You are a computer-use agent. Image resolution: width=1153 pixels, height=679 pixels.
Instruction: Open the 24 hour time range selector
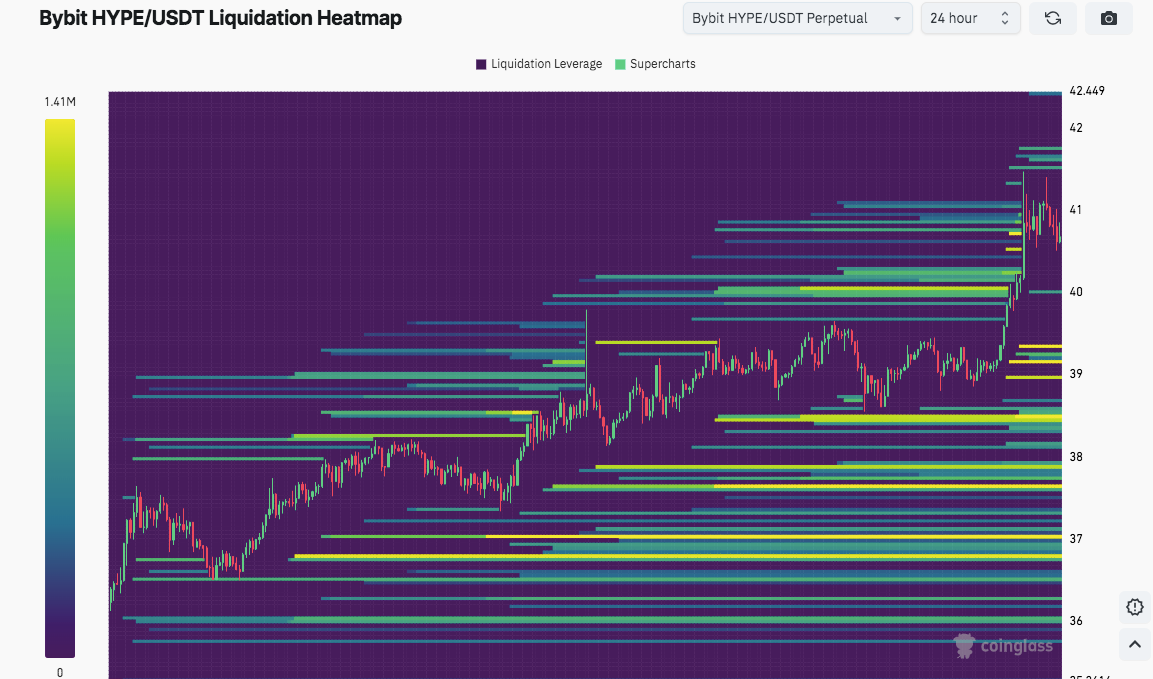[969, 18]
